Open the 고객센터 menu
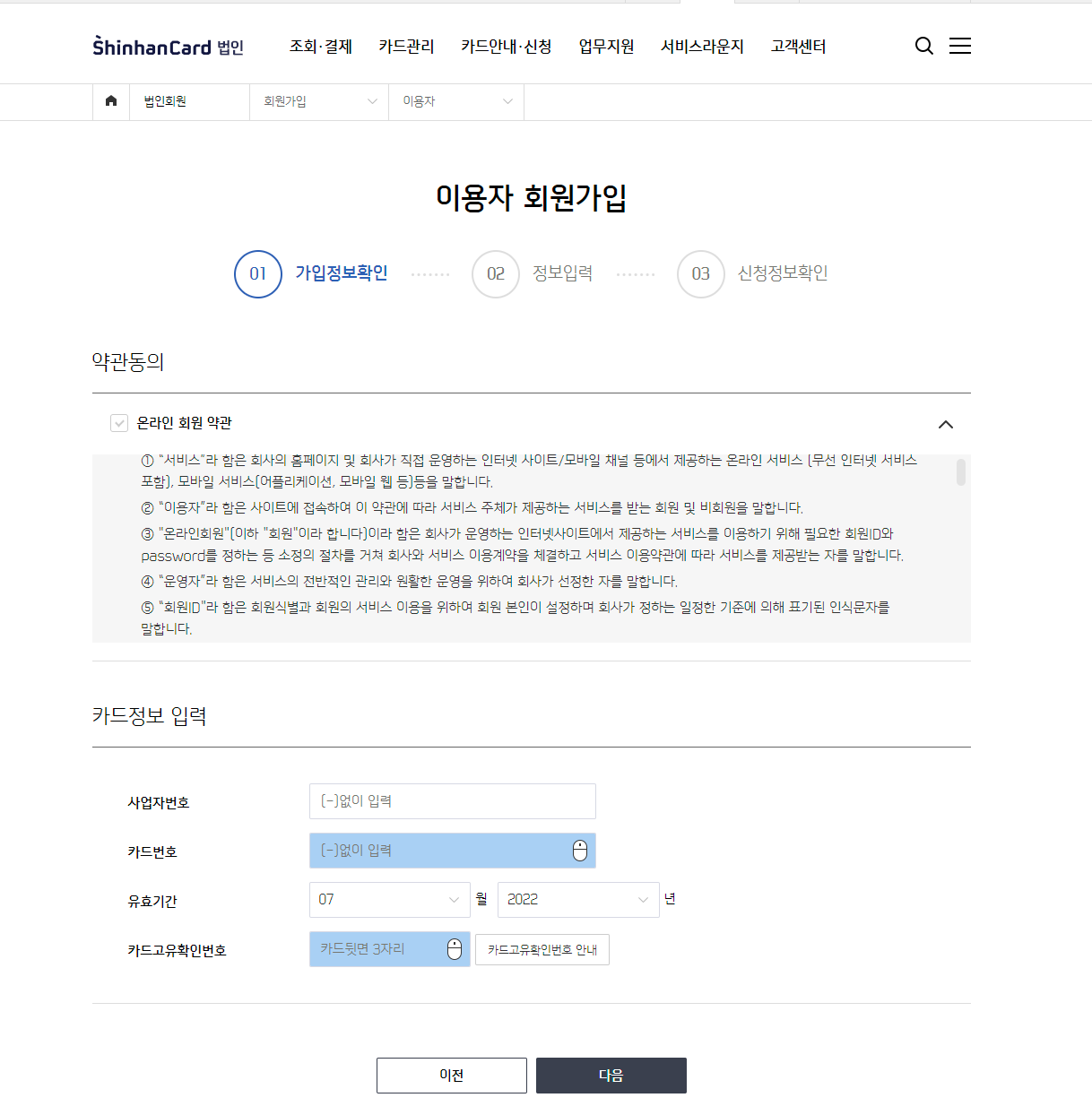The height and width of the screenshot is (1115, 1092). (x=799, y=47)
